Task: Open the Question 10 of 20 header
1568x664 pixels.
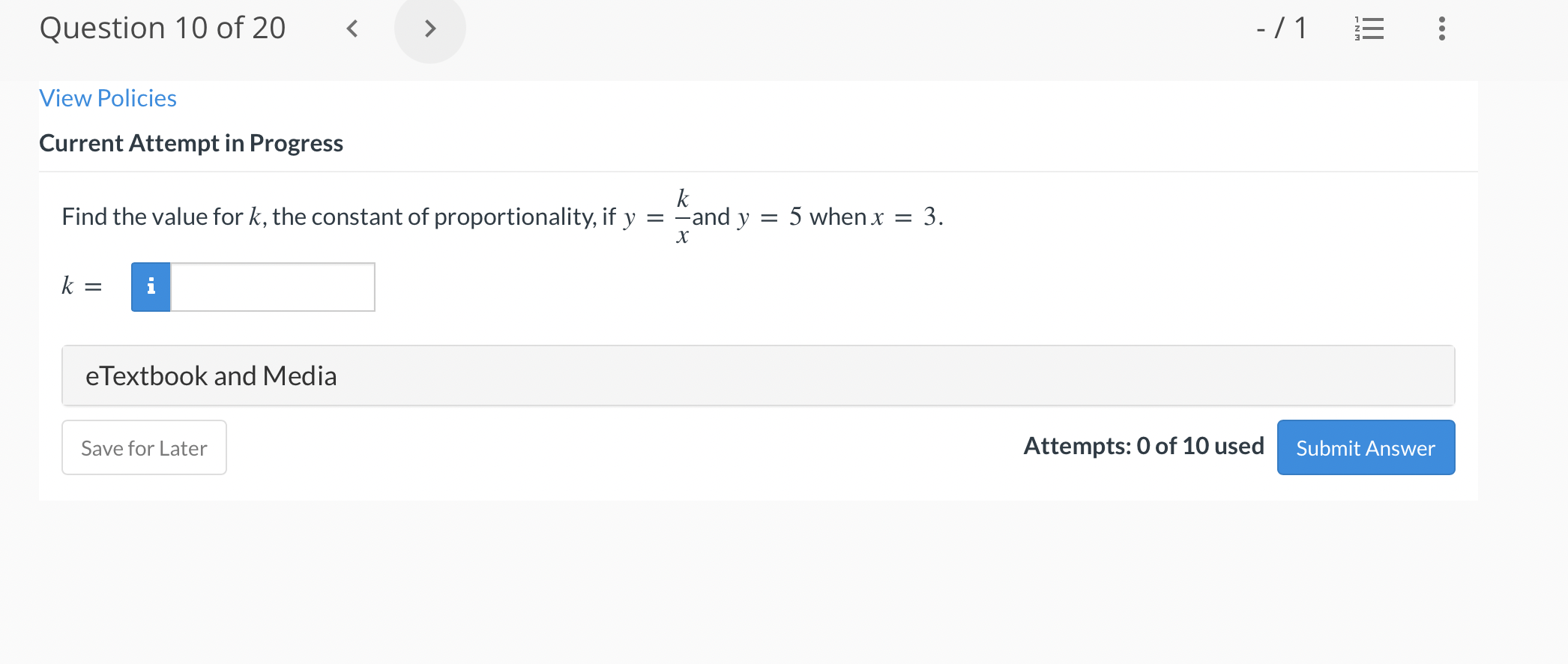Action: (163, 28)
